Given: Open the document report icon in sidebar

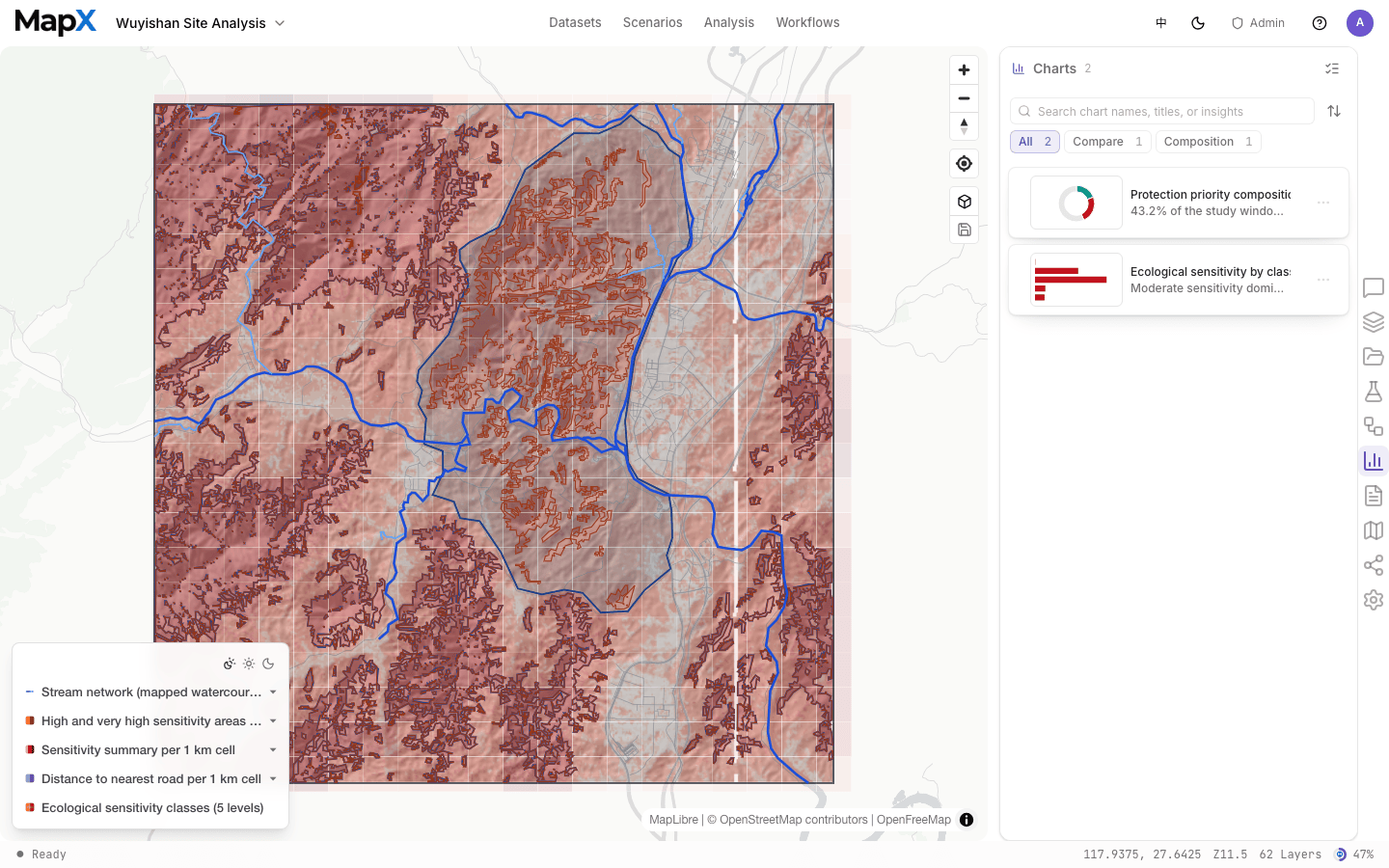Looking at the screenshot, I should 1374,496.
